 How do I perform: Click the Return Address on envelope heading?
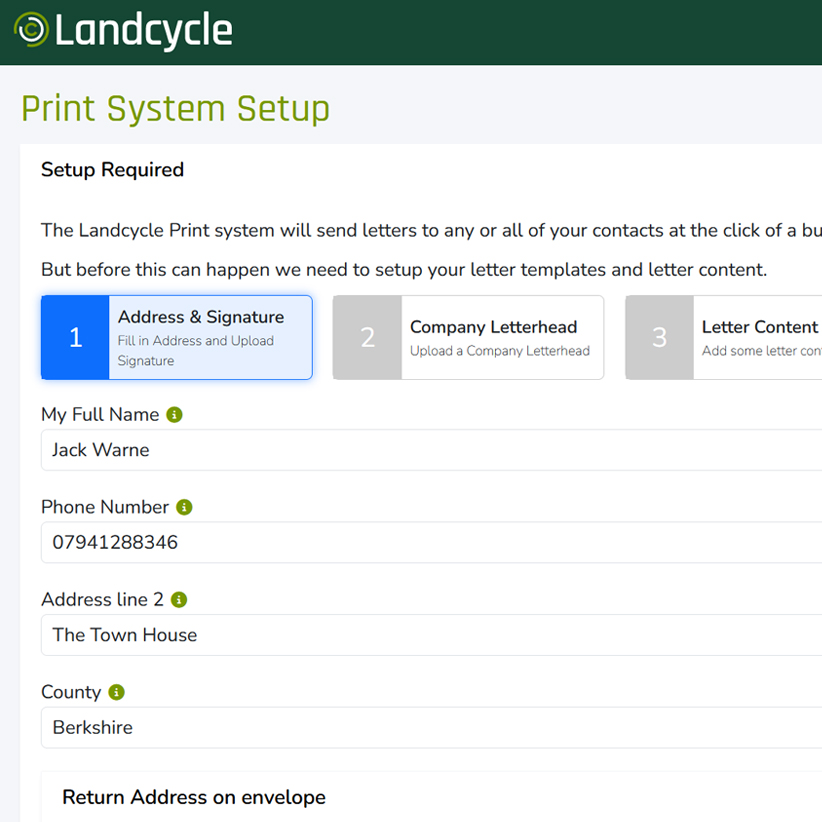point(194,797)
